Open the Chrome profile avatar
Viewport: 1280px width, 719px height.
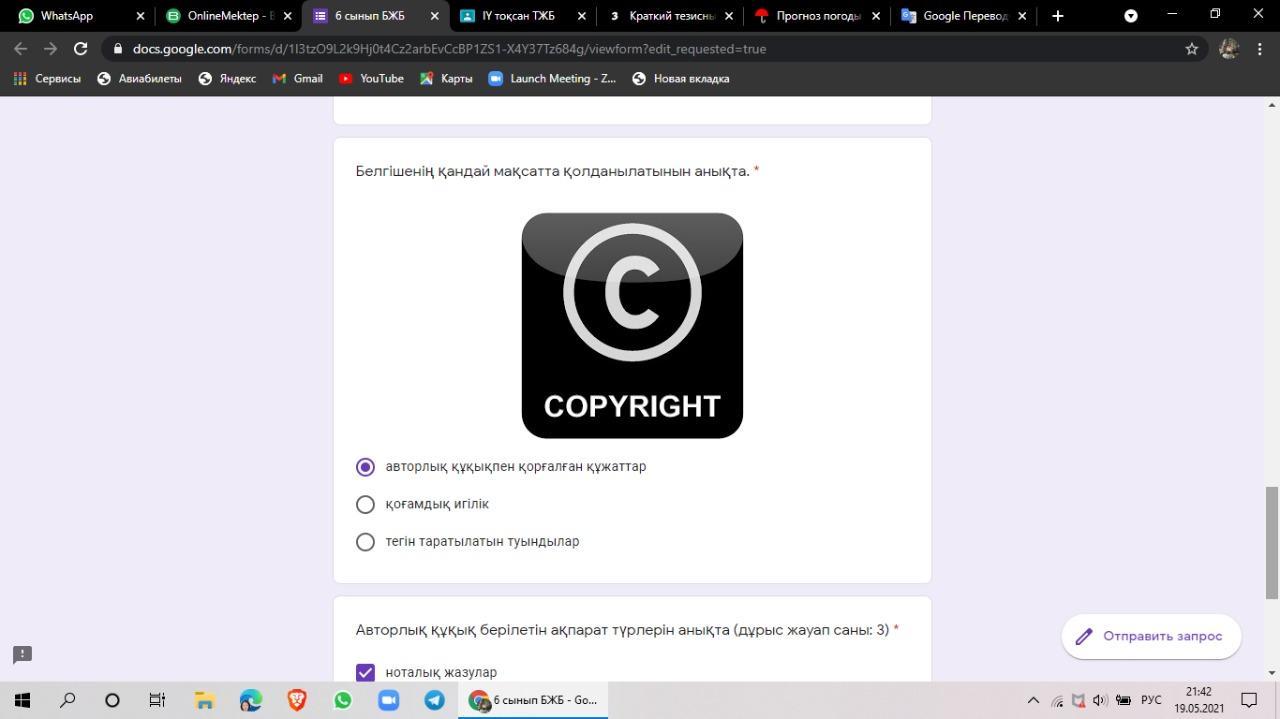(x=1229, y=49)
